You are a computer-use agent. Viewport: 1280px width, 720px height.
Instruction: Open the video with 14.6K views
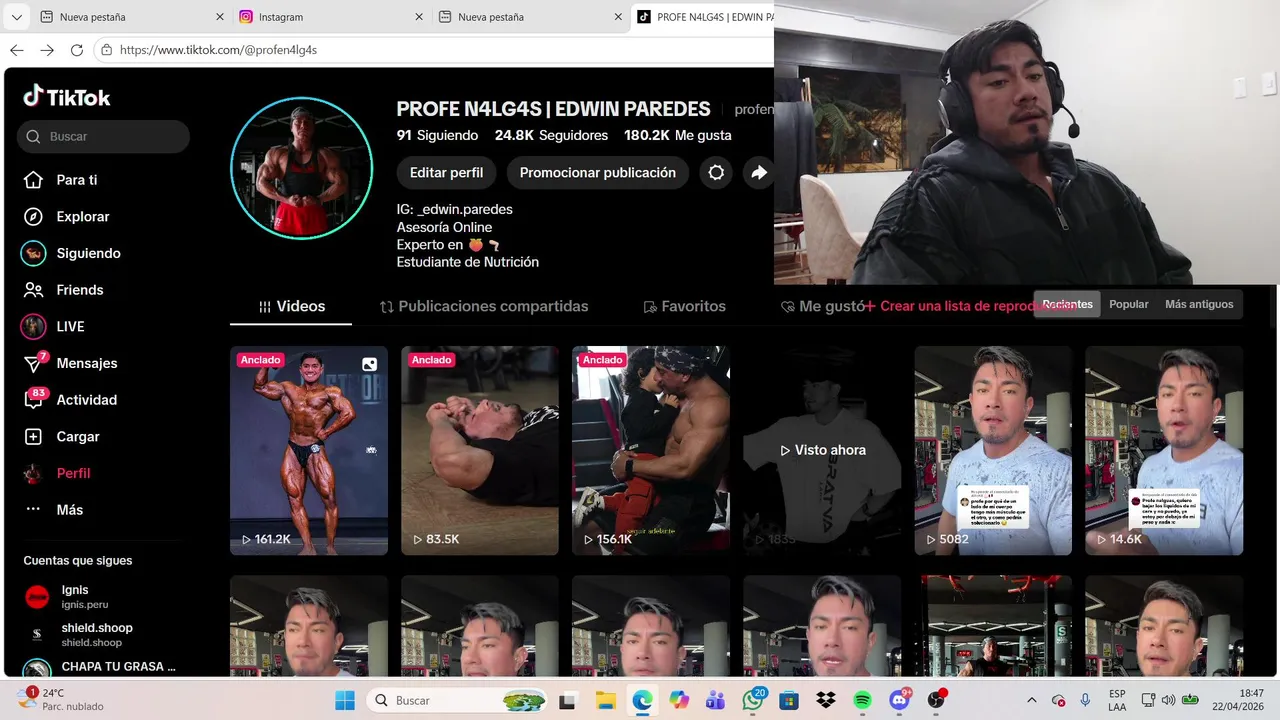click(x=1164, y=450)
